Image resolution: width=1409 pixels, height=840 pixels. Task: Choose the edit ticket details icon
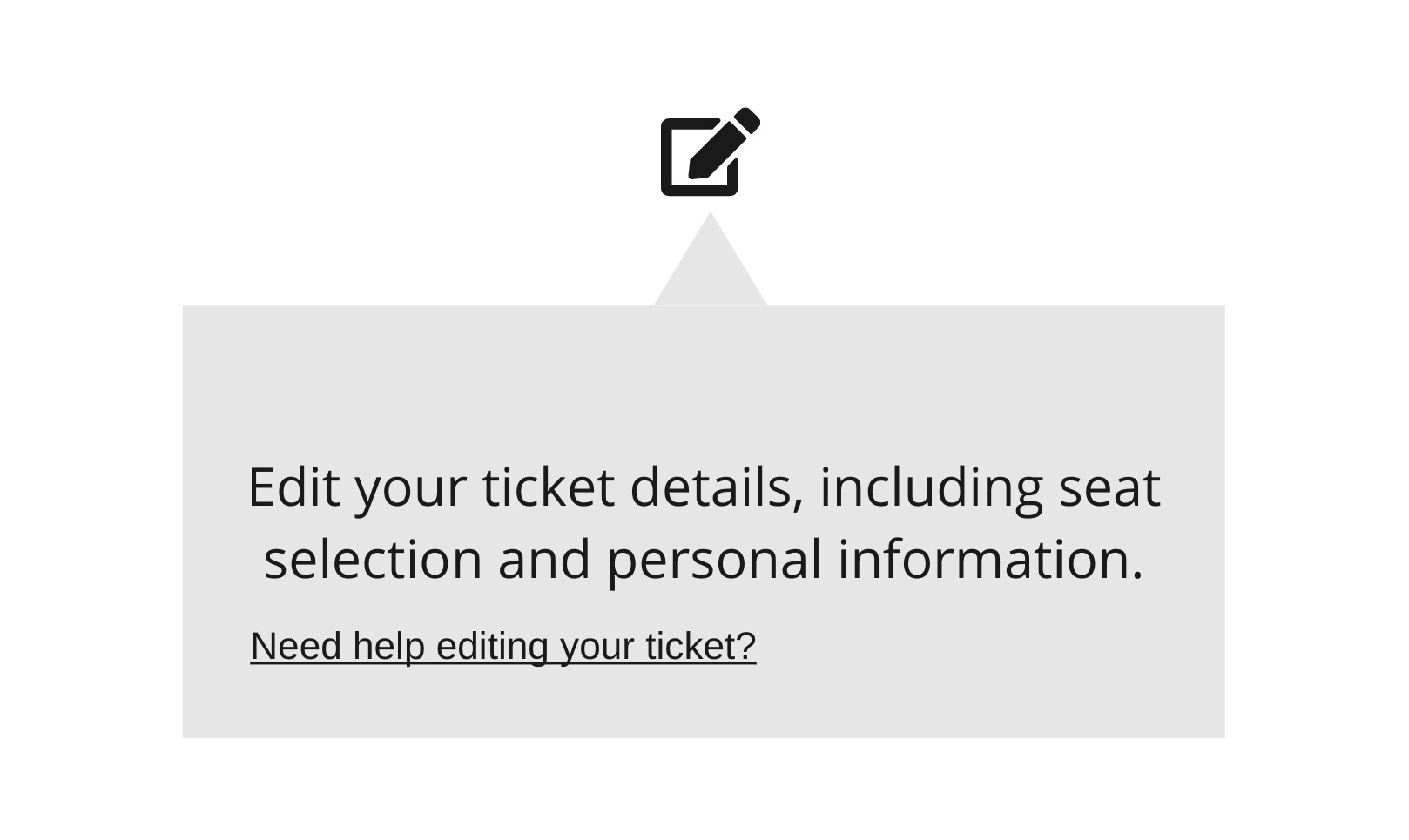click(x=709, y=152)
